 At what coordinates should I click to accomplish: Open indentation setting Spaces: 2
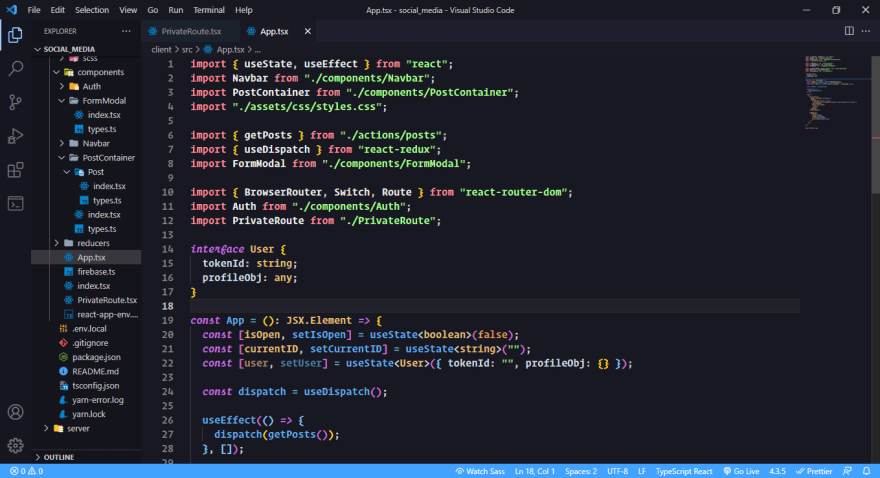click(581, 471)
